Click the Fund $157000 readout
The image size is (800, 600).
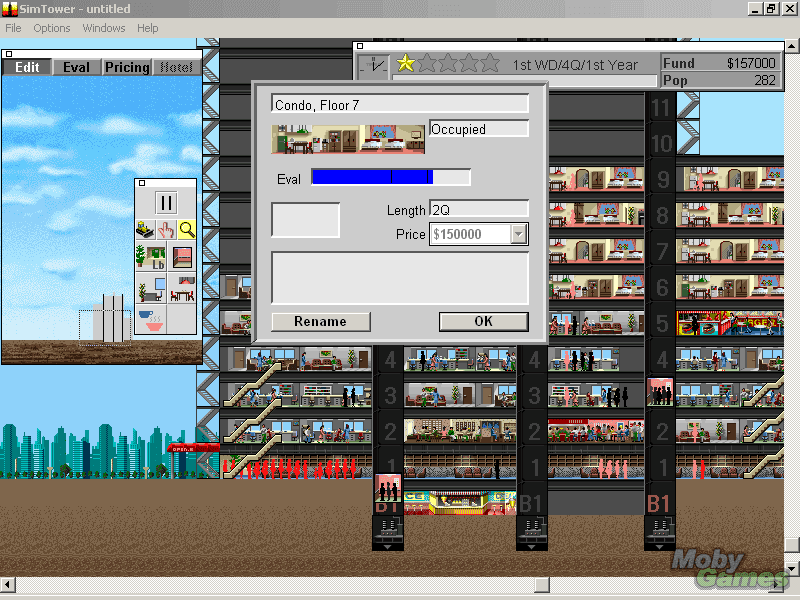click(721, 63)
